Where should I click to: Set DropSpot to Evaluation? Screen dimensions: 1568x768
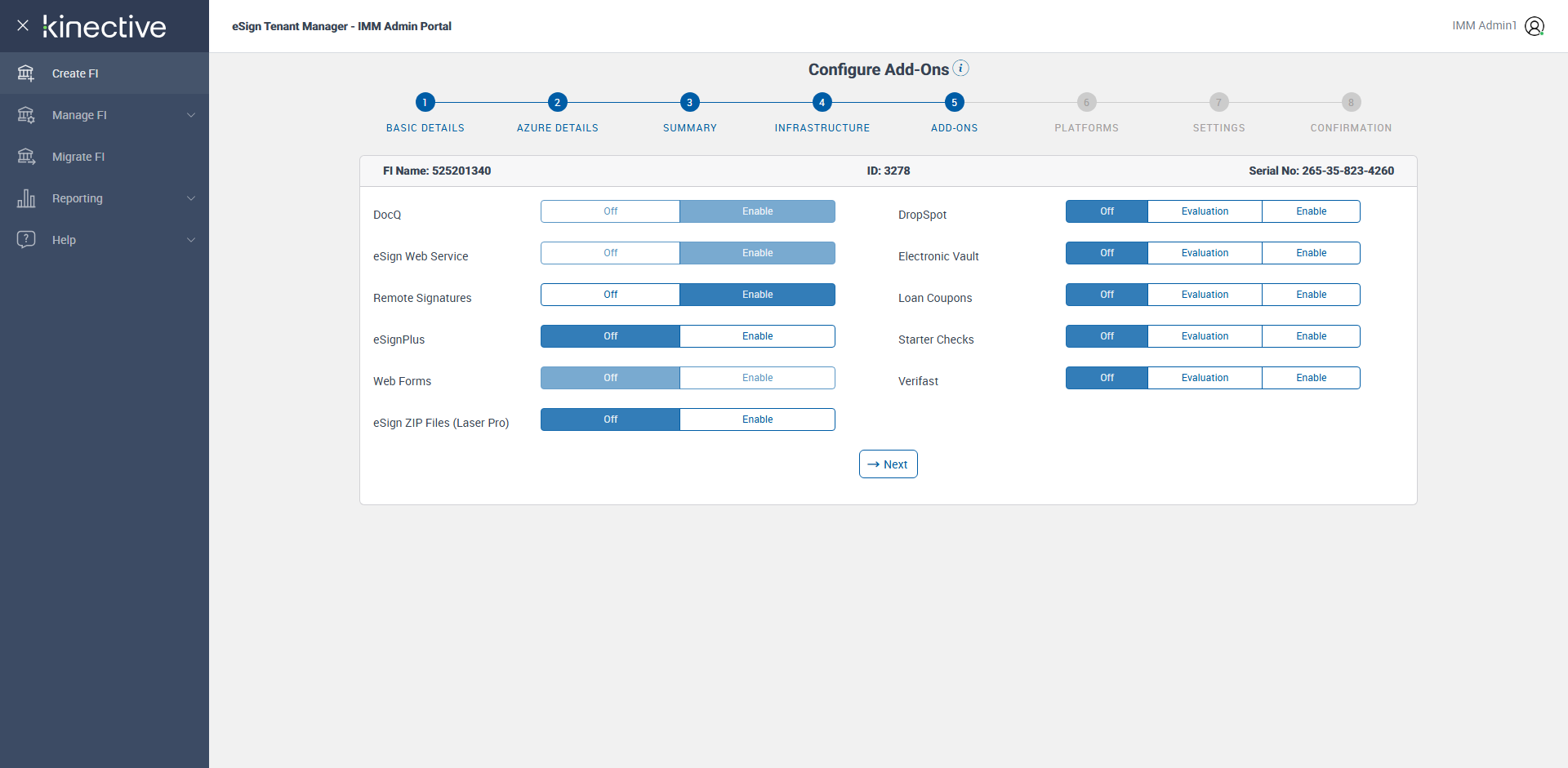[x=1205, y=211]
